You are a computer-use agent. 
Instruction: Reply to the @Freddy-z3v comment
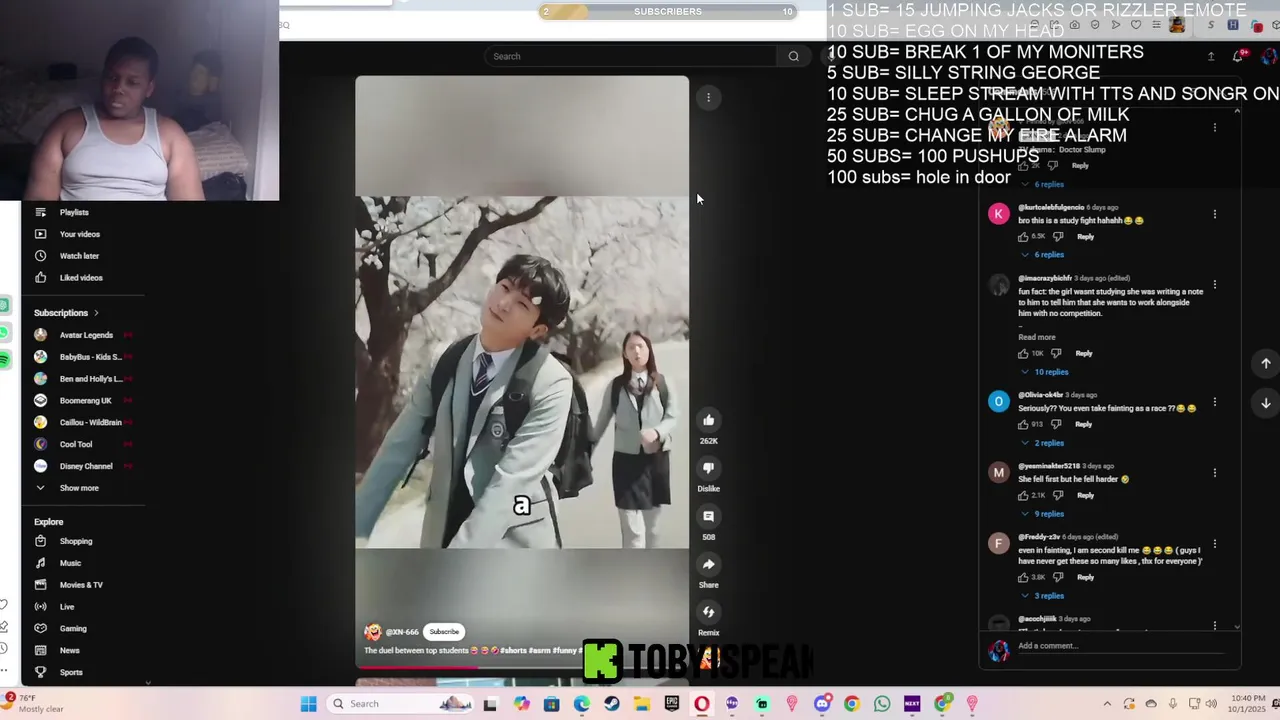click(x=1085, y=577)
